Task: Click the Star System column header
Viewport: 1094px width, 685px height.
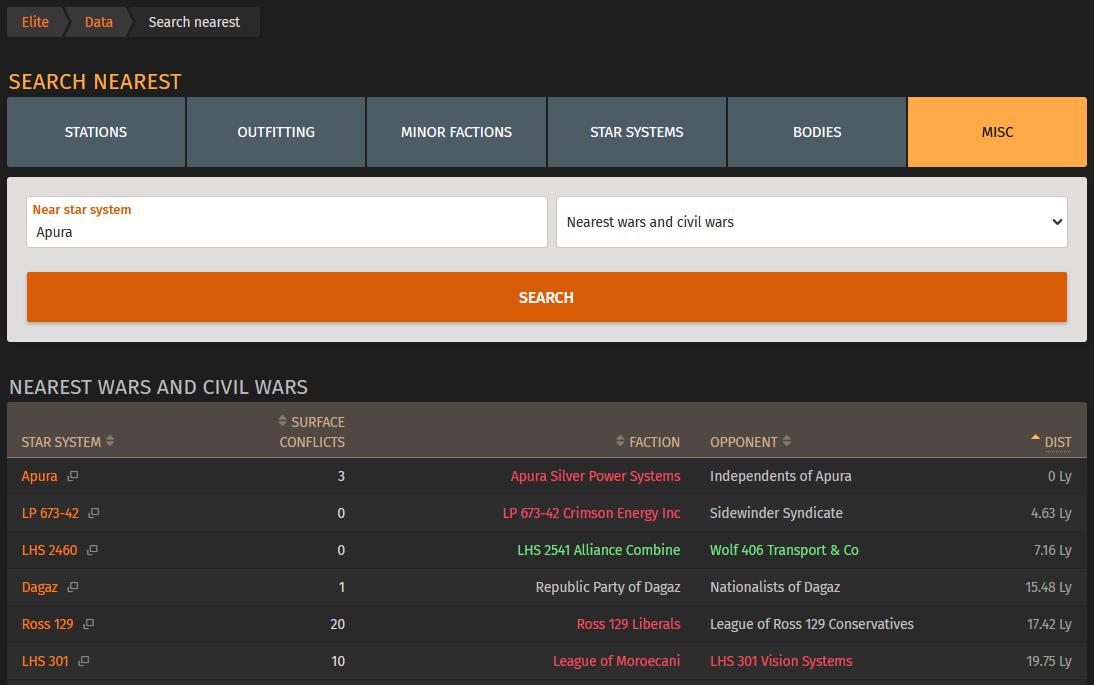Action: 61,442
